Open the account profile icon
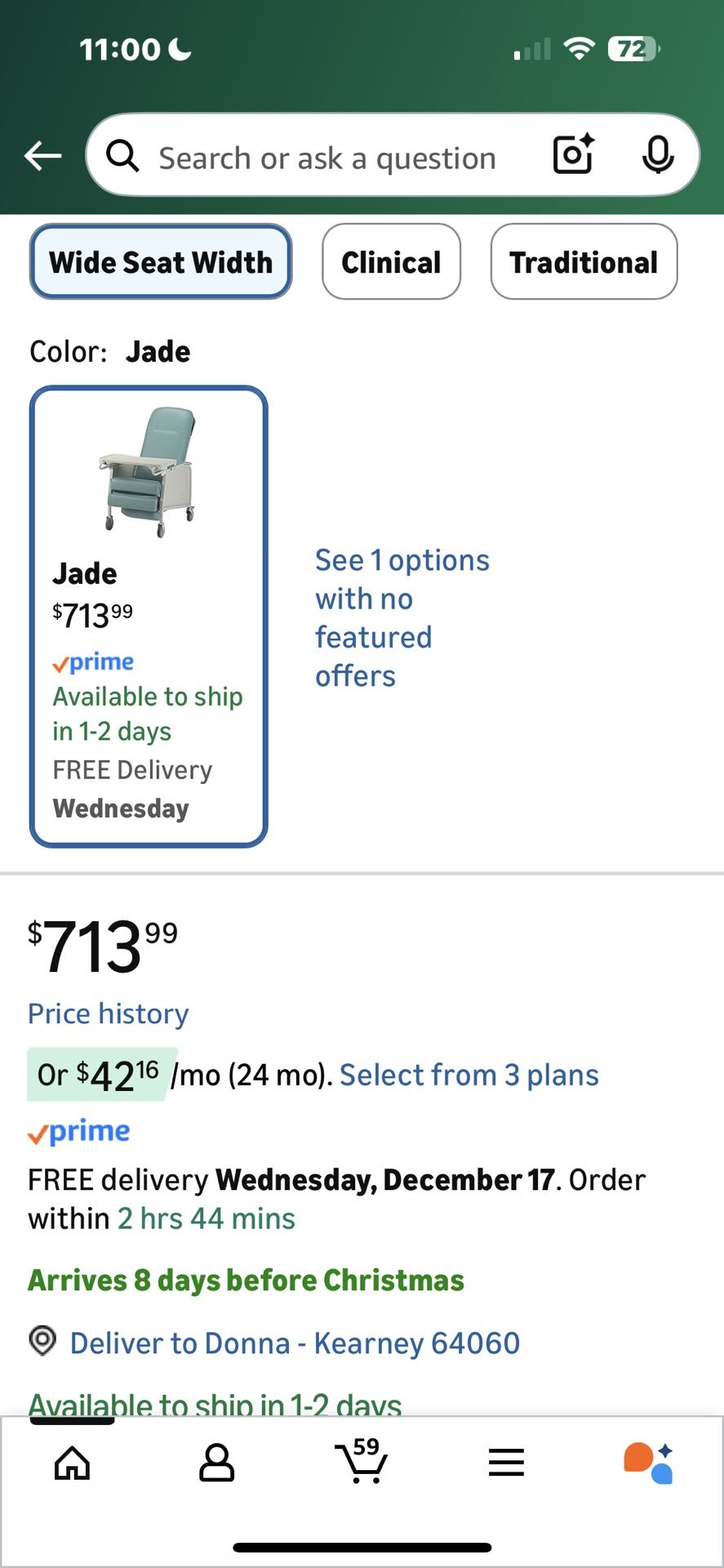The width and height of the screenshot is (724, 1568). (x=217, y=1463)
